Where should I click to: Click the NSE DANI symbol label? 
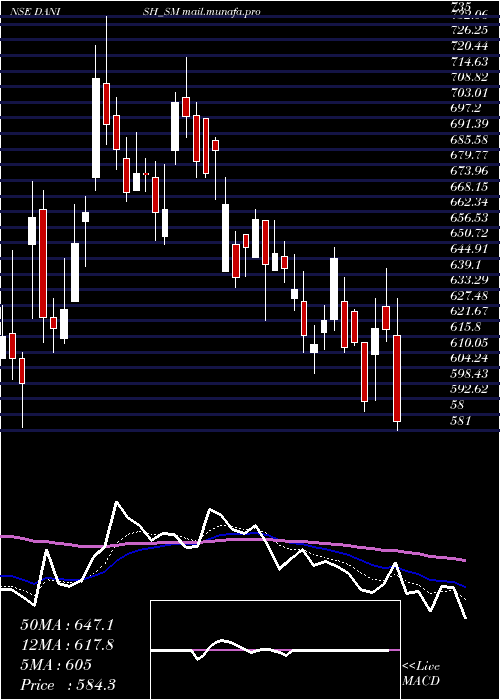click(x=35, y=12)
